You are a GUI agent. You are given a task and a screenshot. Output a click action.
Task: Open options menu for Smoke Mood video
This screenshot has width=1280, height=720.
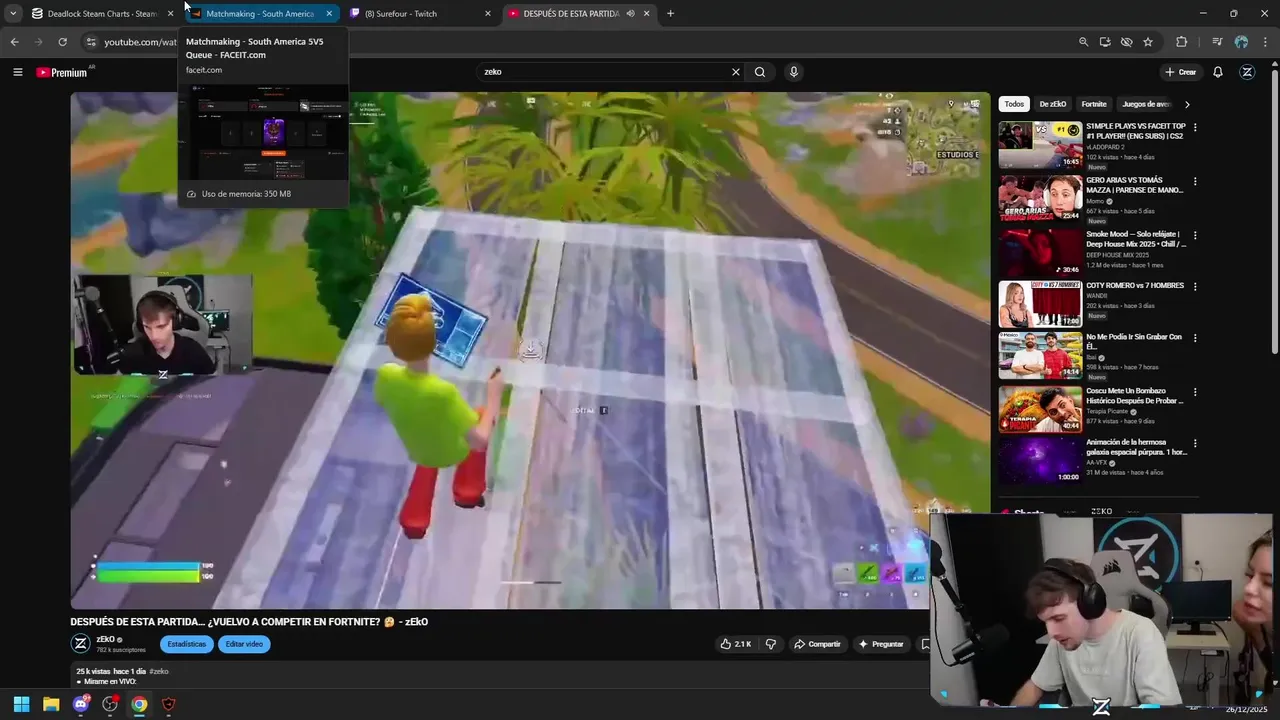[x=1195, y=236]
